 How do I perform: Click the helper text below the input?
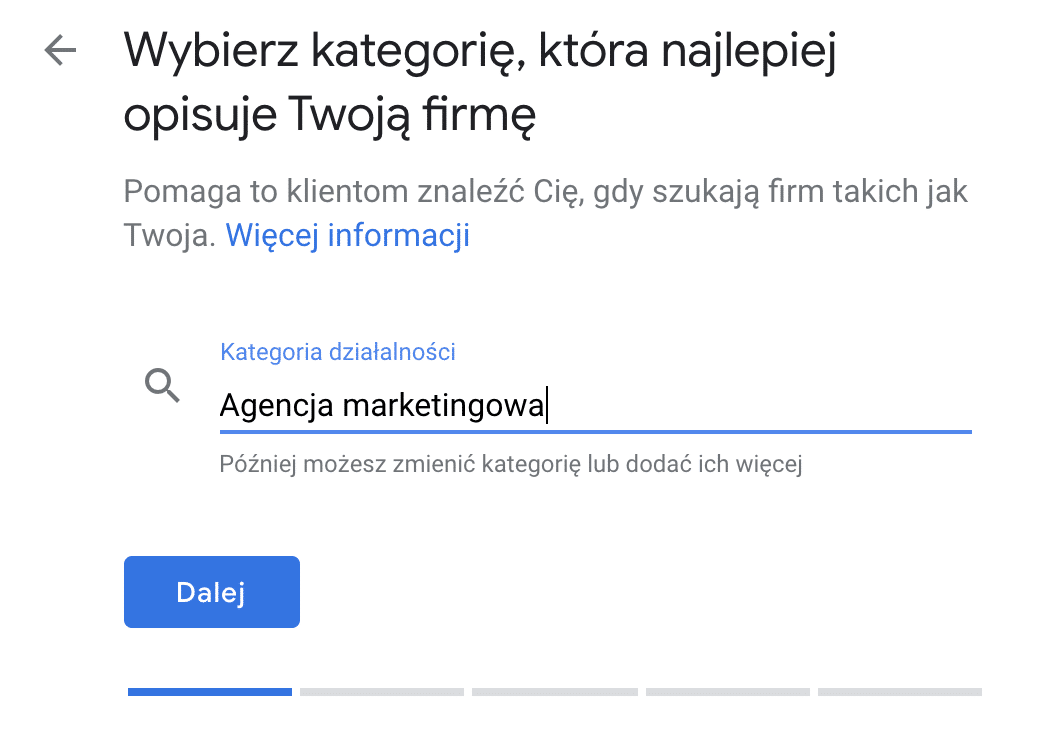[x=511, y=464]
